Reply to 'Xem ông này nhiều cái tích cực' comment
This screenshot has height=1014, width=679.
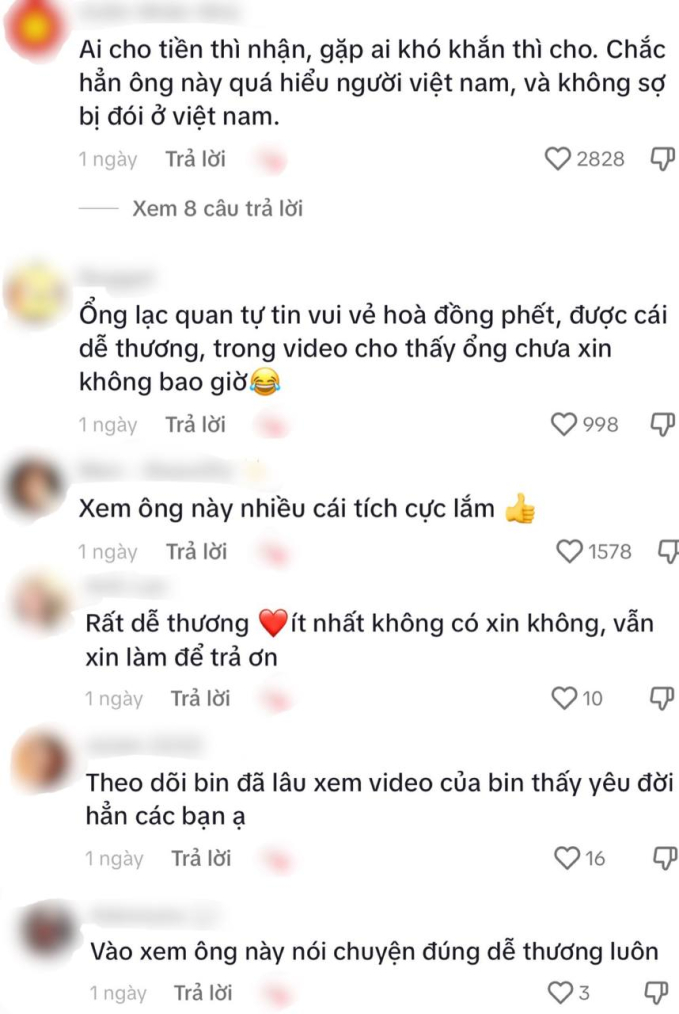click(x=197, y=551)
